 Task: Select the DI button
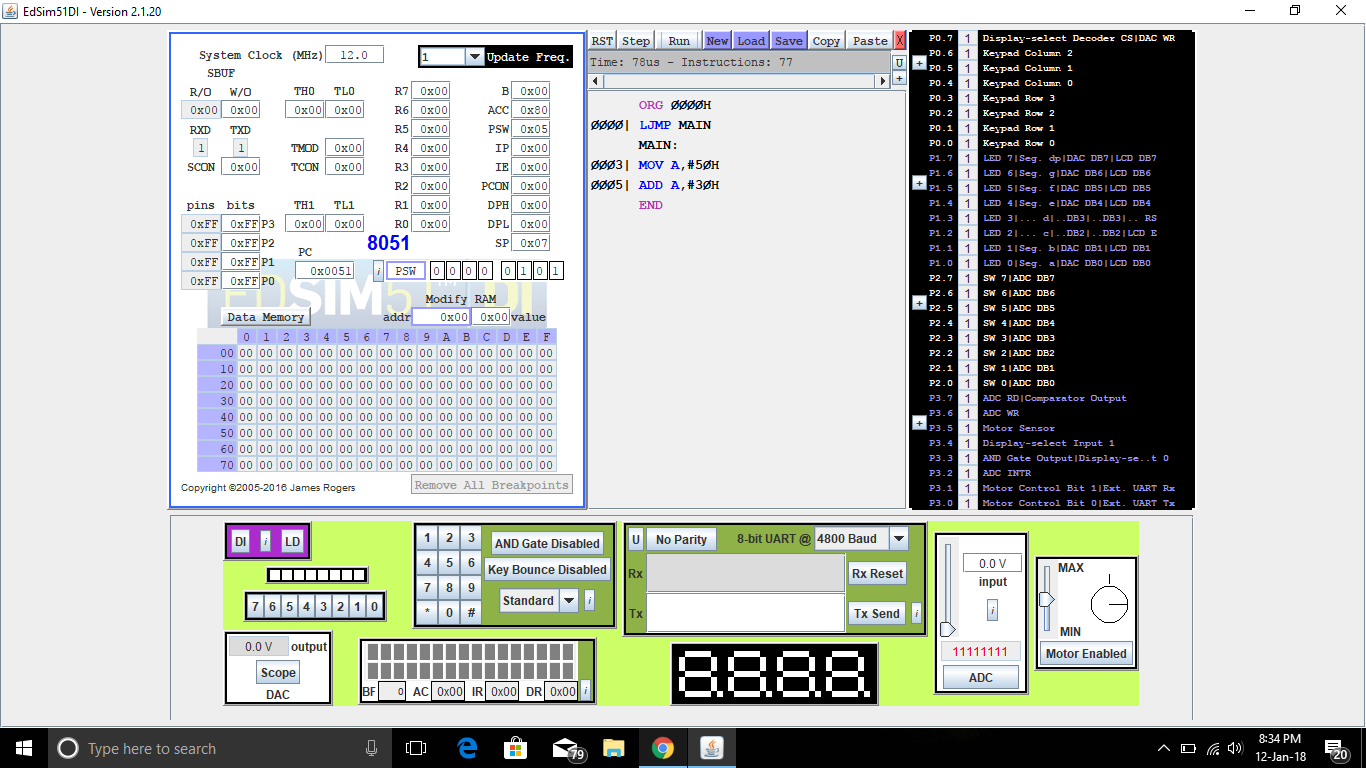(x=240, y=541)
